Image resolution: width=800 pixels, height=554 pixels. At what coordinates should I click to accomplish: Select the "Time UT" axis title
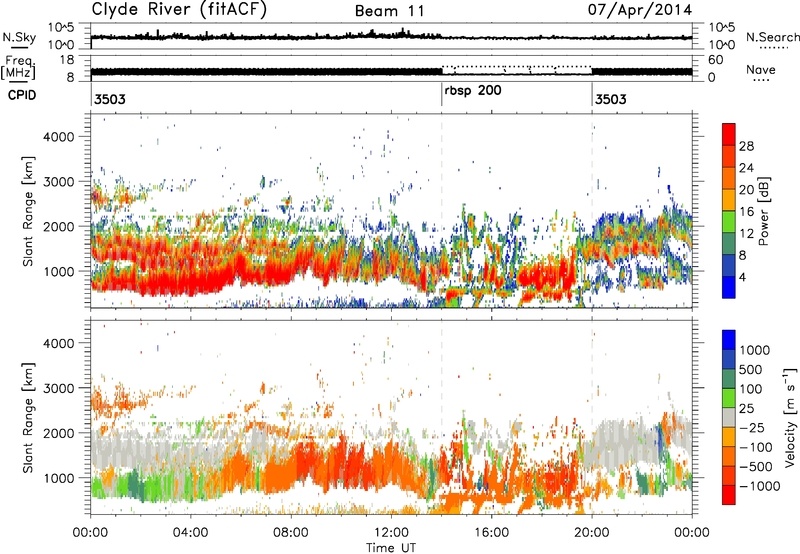click(391, 547)
